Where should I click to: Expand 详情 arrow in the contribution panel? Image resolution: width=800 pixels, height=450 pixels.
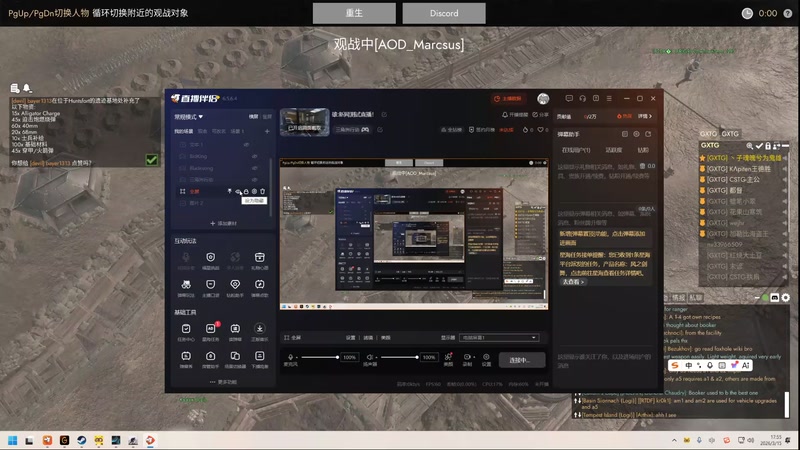point(644,116)
